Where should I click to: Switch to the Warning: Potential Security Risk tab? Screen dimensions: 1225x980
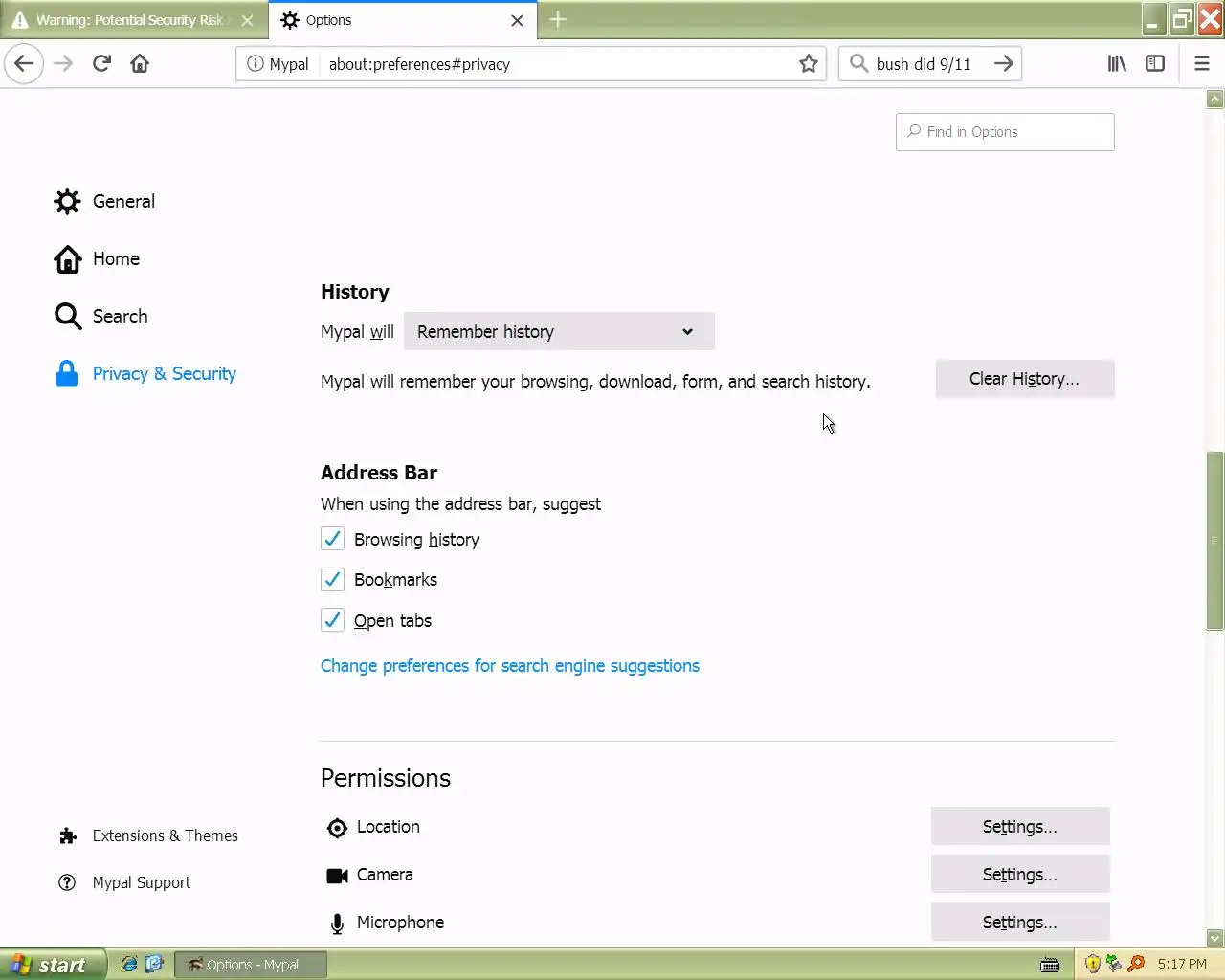pos(133,20)
